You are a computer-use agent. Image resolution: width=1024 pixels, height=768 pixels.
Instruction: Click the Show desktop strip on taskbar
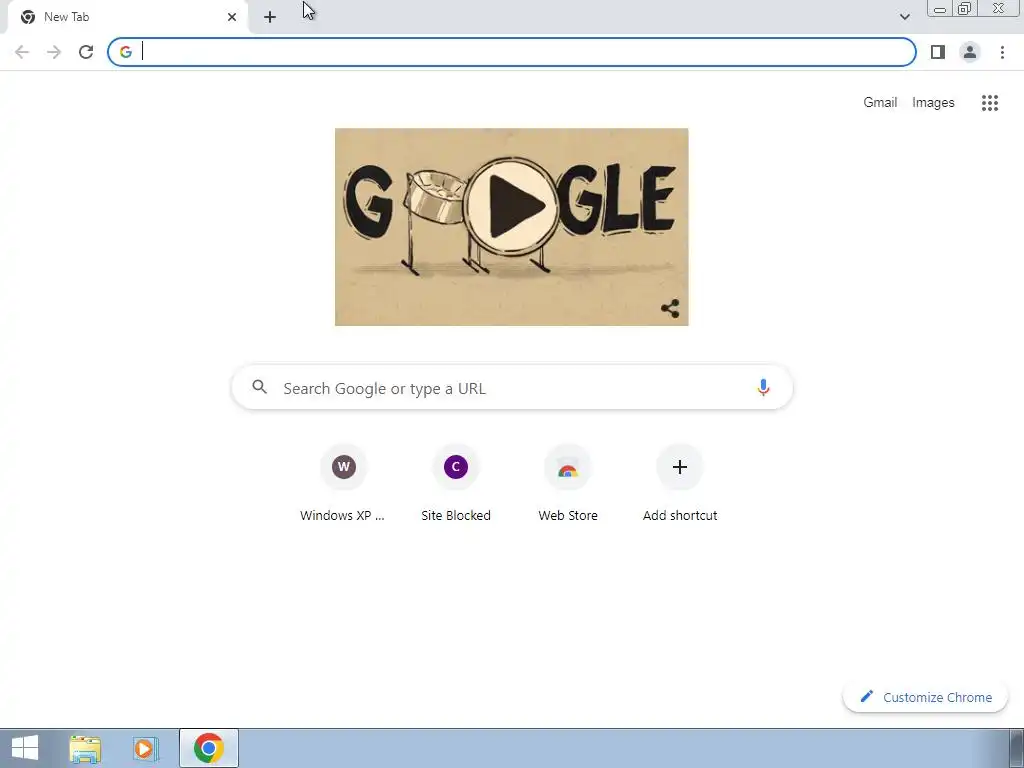click(1017, 748)
